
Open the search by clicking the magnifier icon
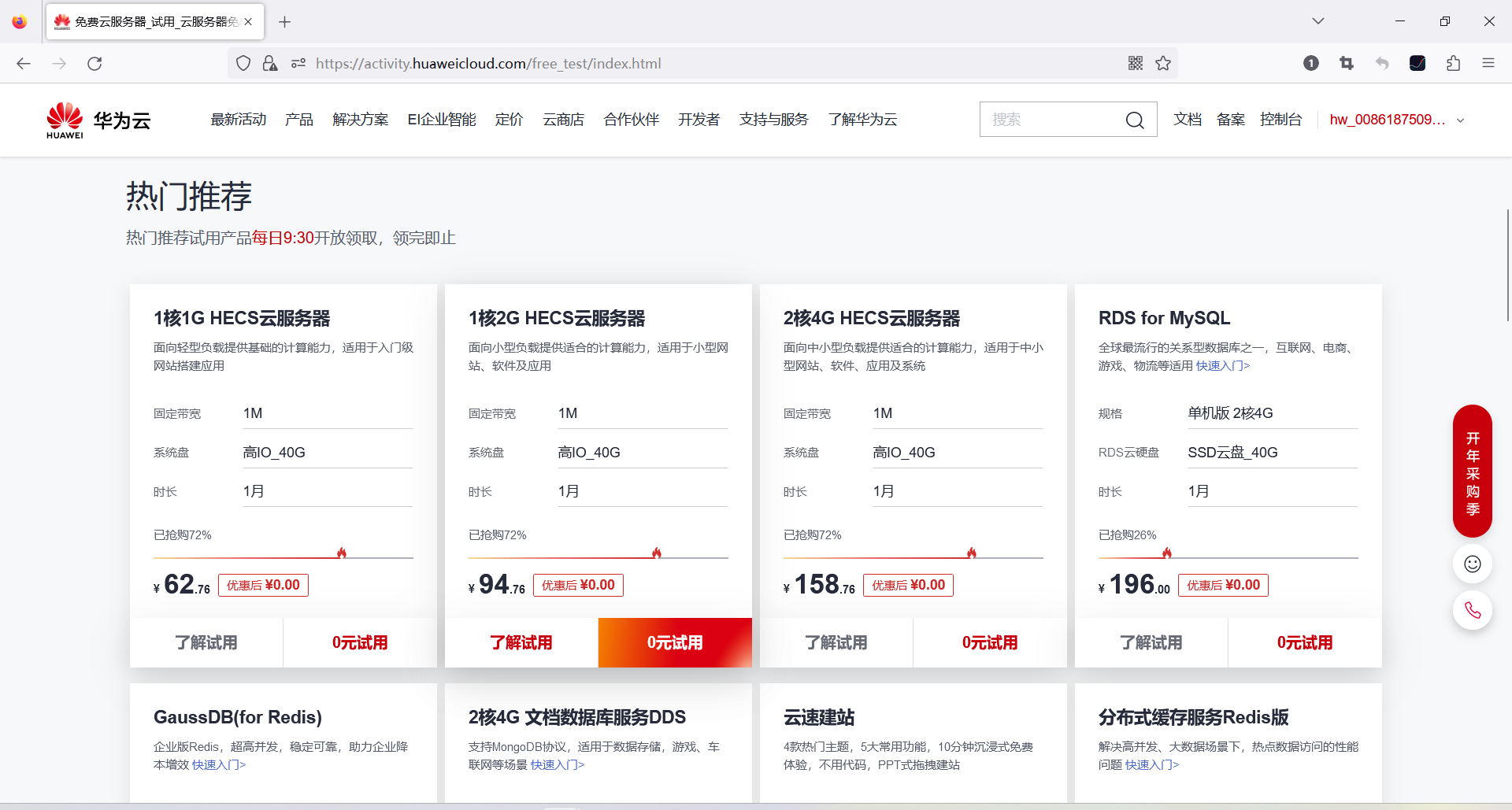tap(1135, 120)
